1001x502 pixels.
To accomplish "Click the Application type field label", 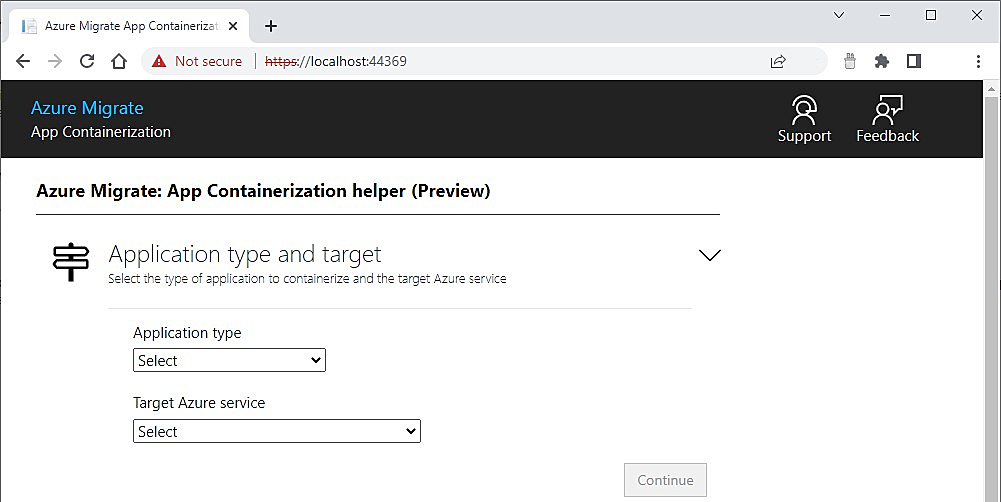I will click(187, 333).
